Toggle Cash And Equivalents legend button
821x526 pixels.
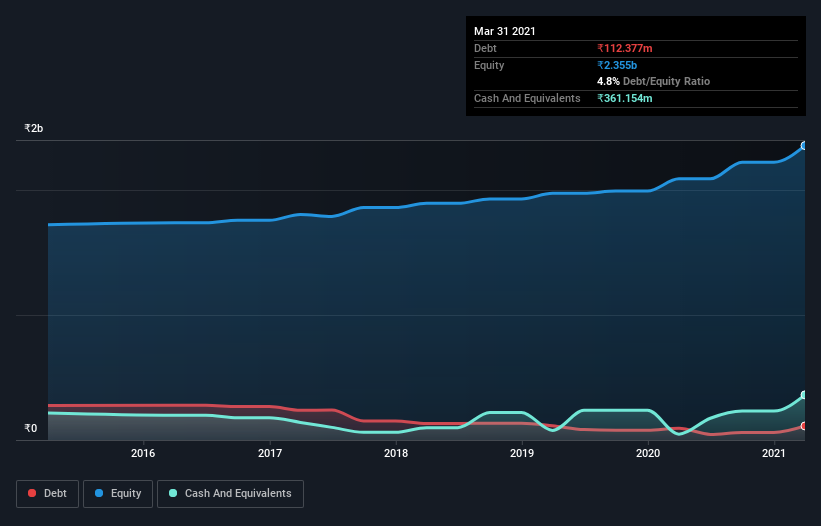coord(230,494)
